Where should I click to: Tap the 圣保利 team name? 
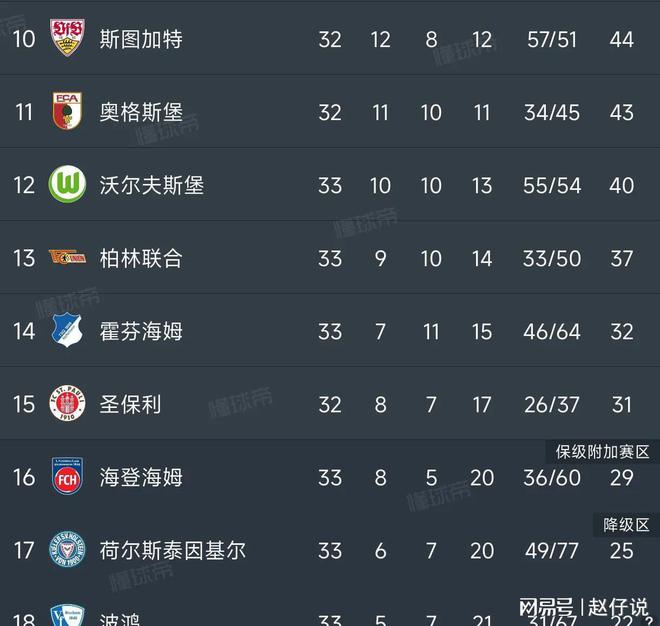[130, 404]
